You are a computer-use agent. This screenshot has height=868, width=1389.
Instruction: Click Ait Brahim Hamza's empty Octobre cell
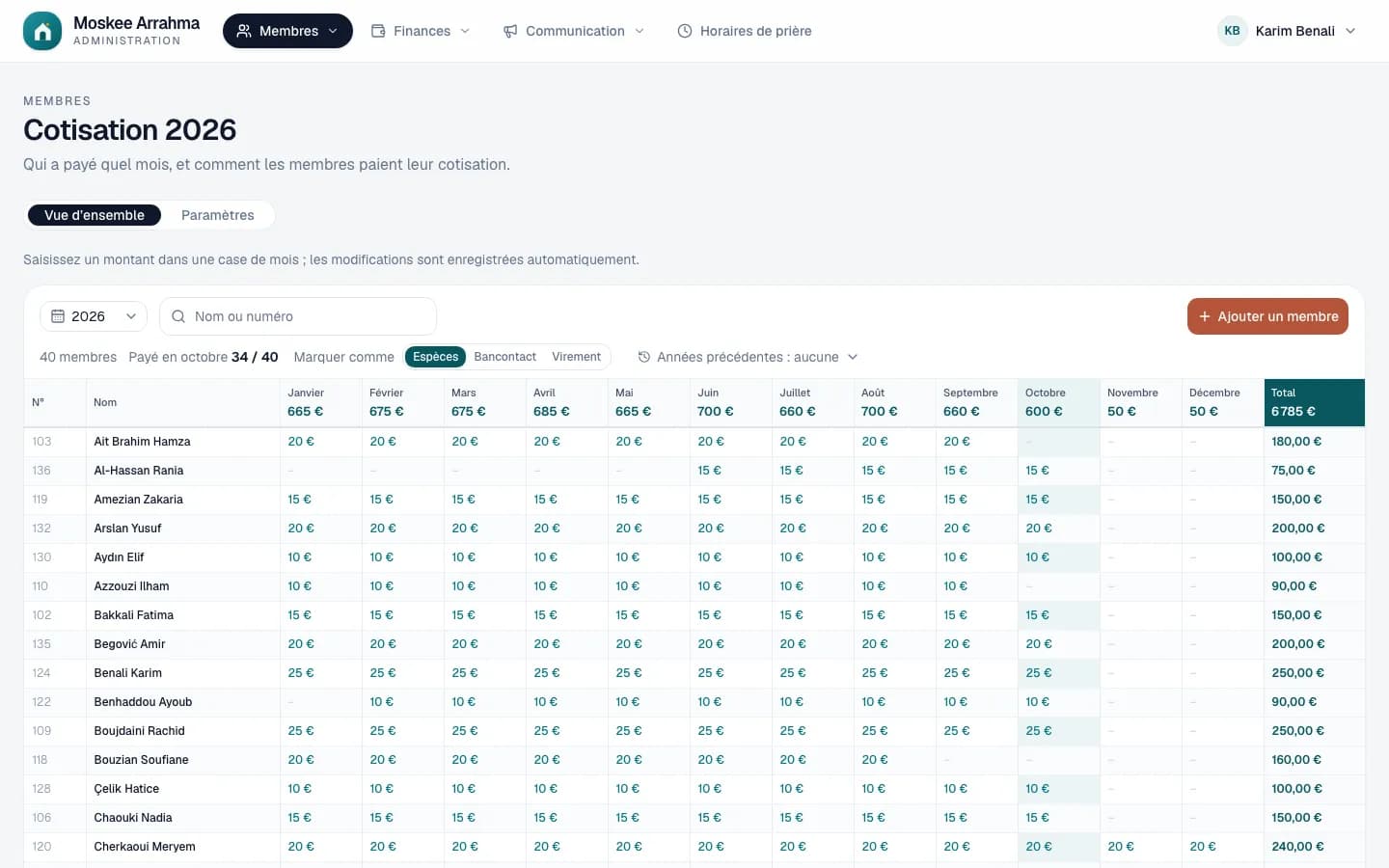tap(1058, 442)
